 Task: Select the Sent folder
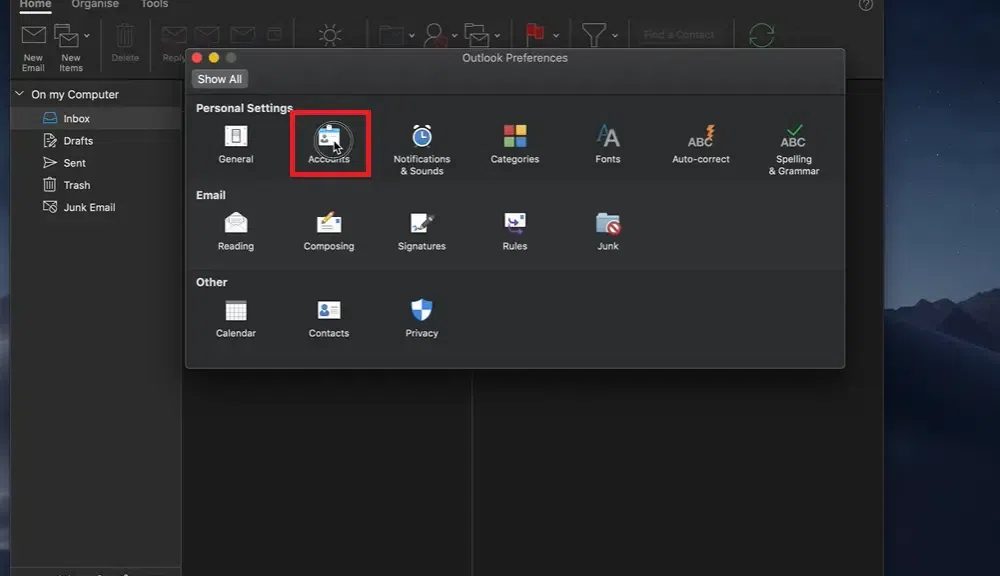[x=96, y=163]
